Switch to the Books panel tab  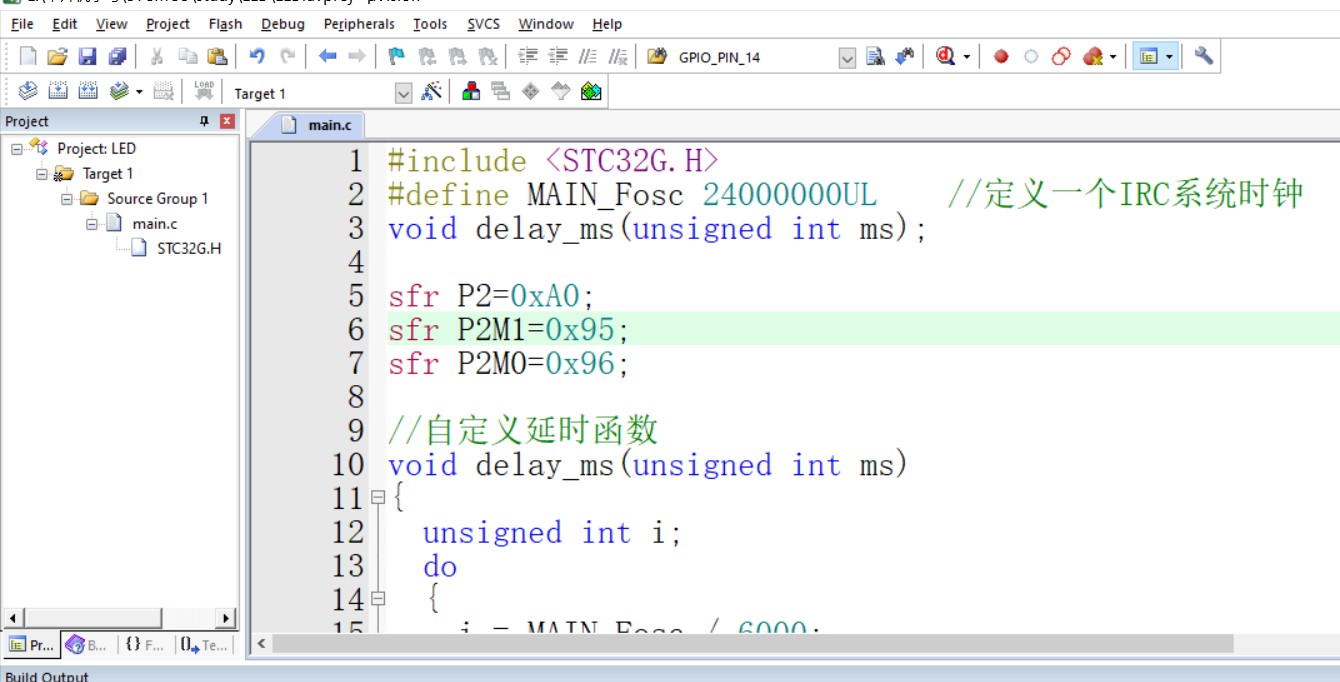click(88, 645)
